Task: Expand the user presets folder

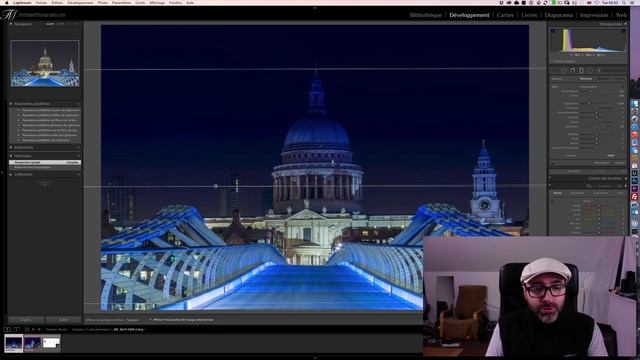Action: coord(18,140)
